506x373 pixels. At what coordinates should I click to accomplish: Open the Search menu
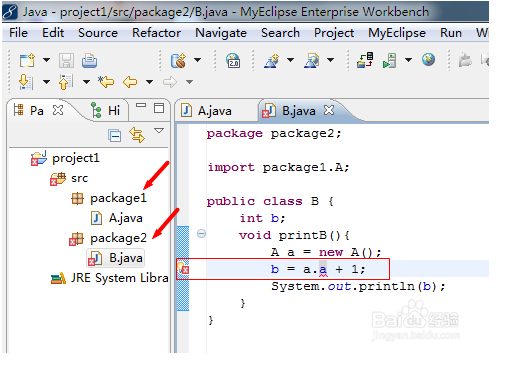[280, 33]
